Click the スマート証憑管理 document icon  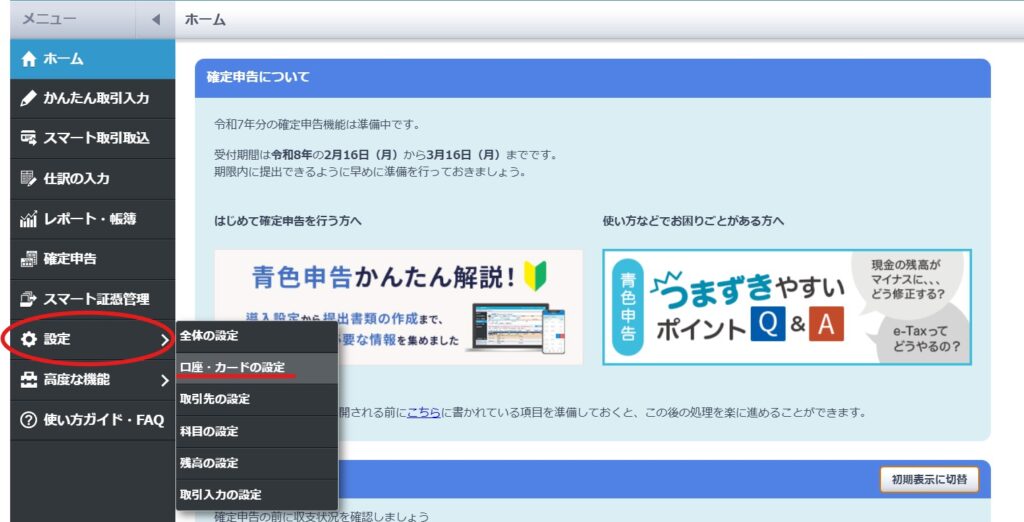coord(29,299)
